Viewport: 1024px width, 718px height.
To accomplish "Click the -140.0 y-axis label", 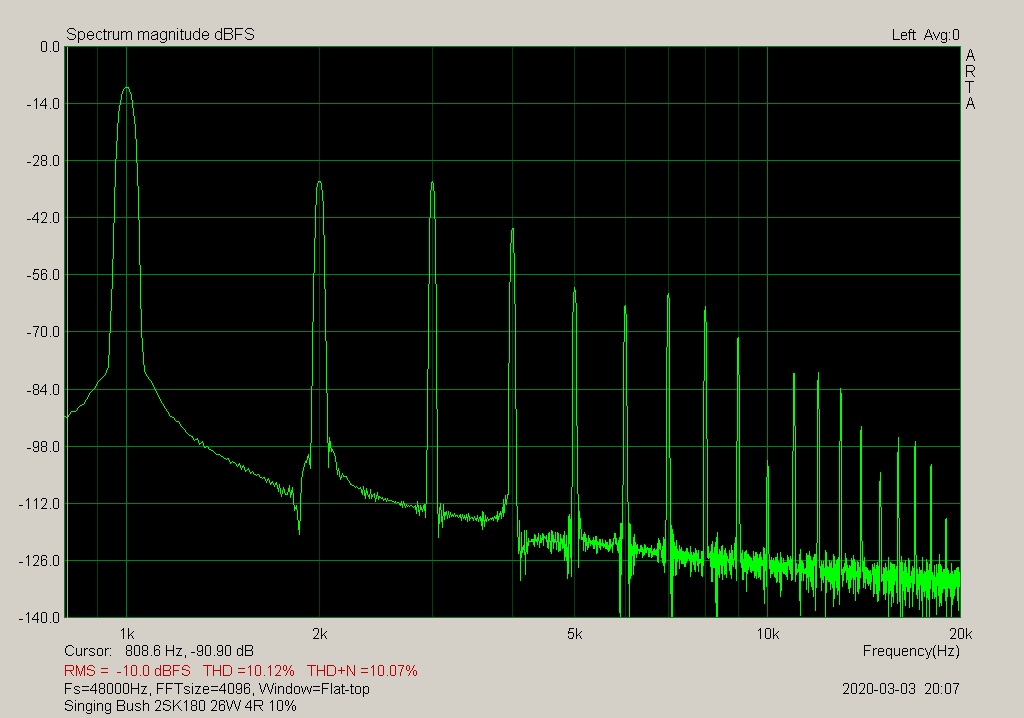I will coord(39,617).
